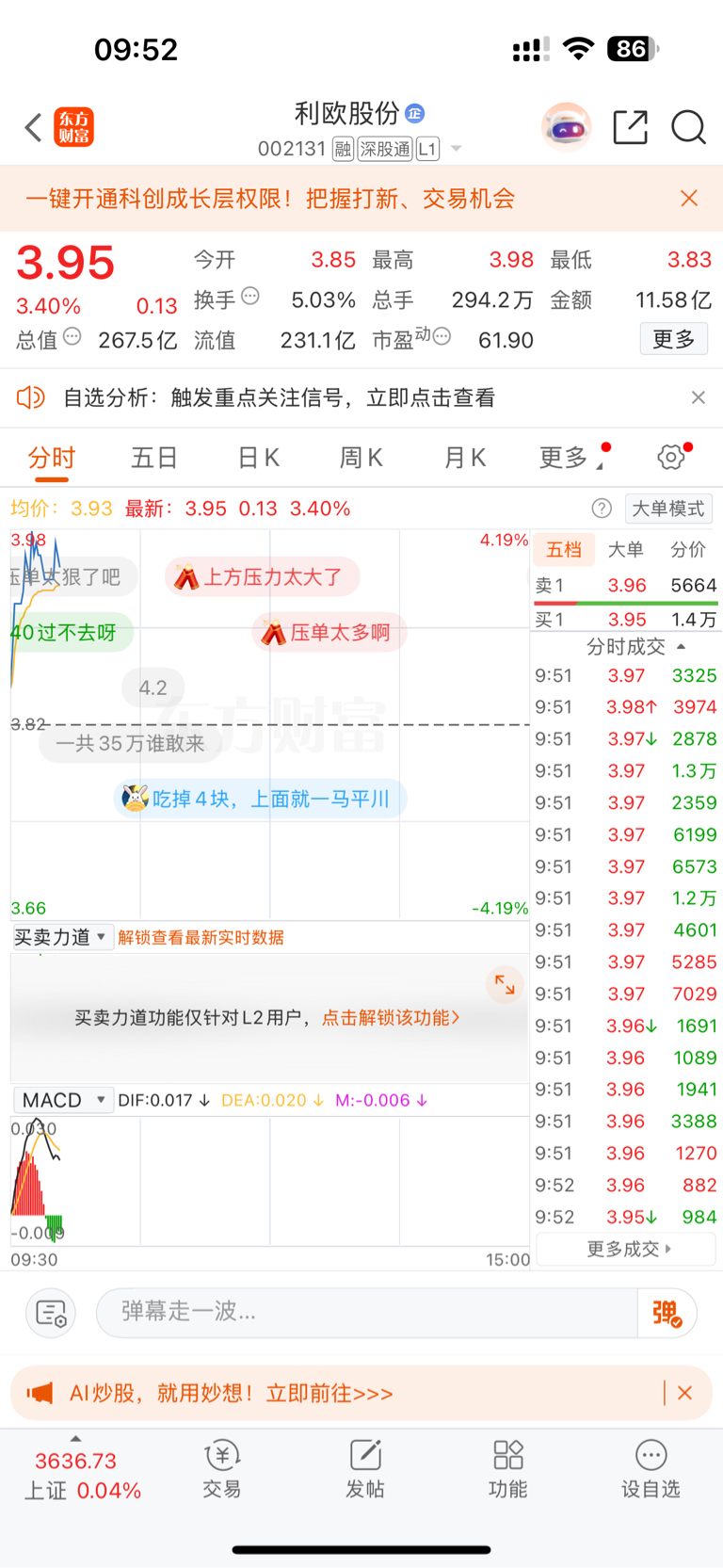The height and width of the screenshot is (1568, 723).
Task: Select the 分价 tab
Action: [x=687, y=550]
